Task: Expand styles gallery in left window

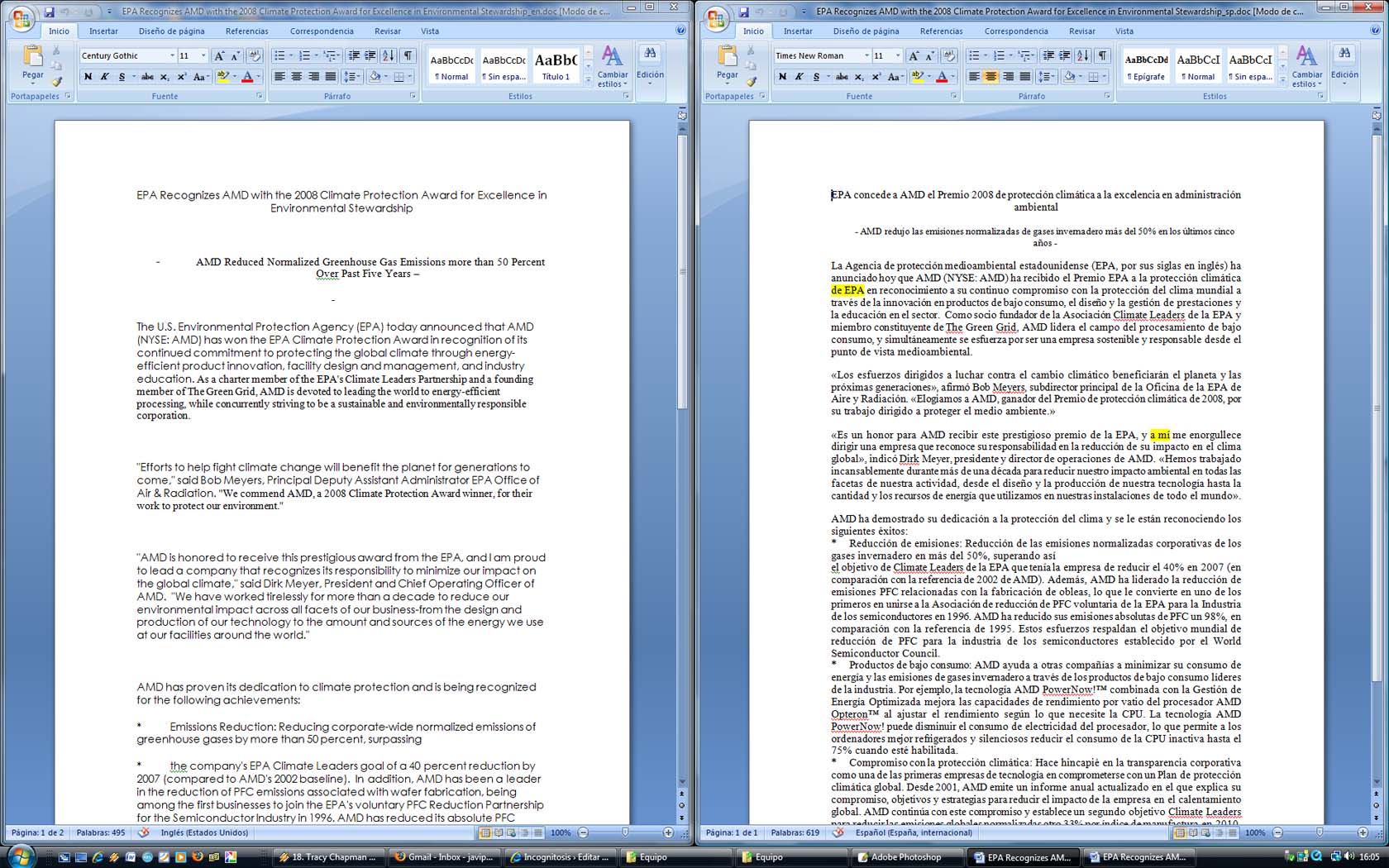Action: [589, 79]
